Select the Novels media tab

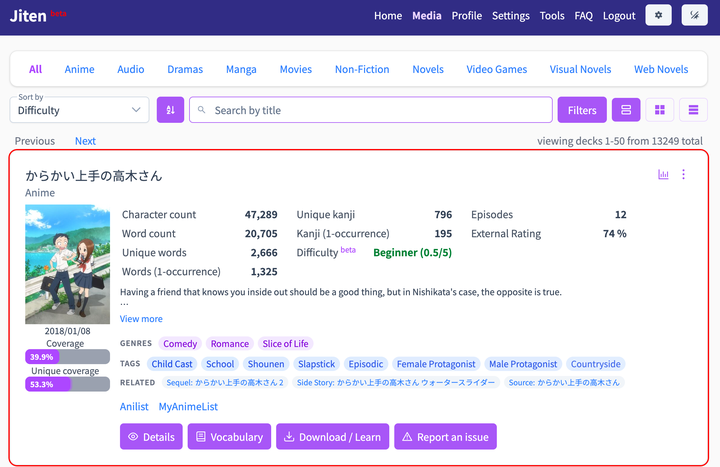point(428,69)
